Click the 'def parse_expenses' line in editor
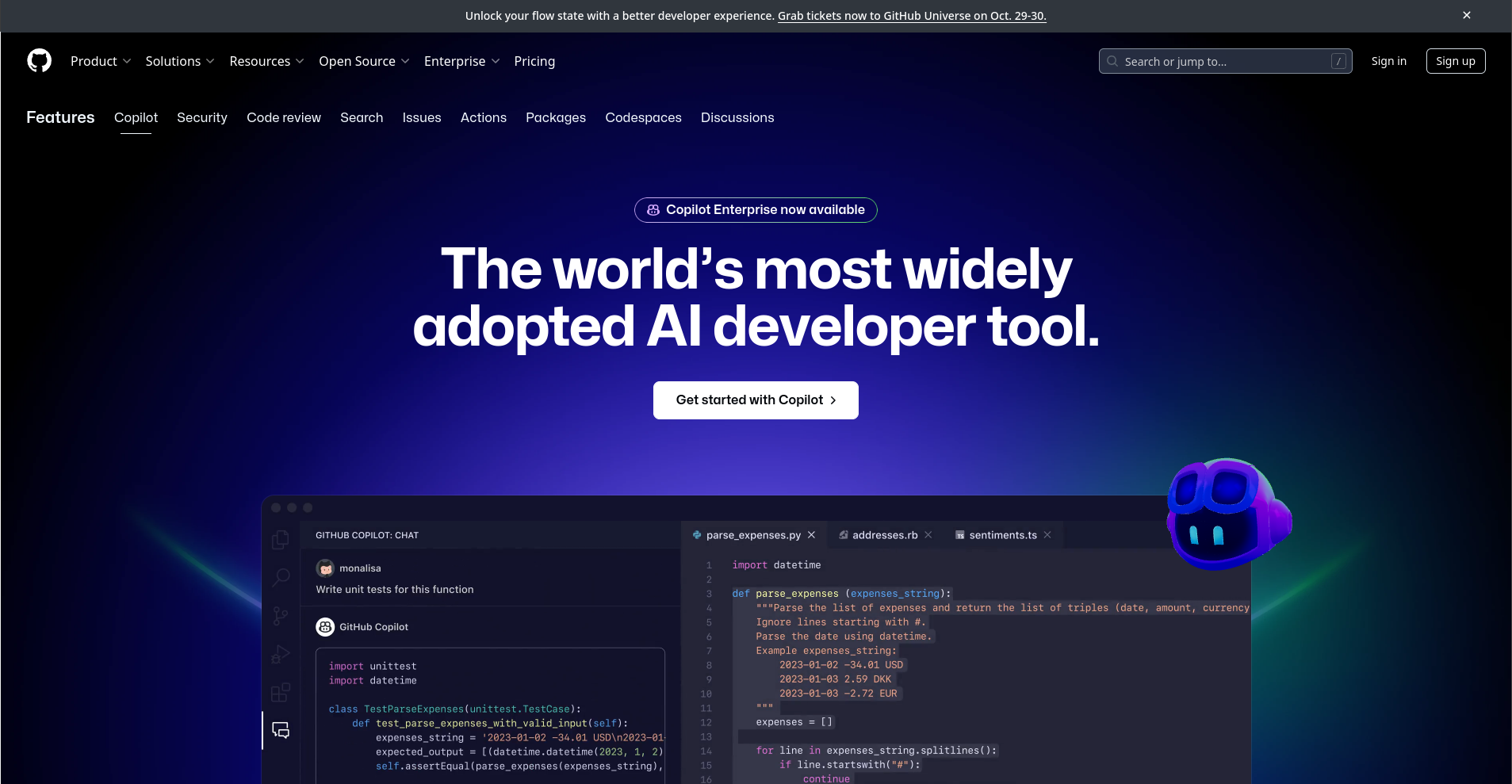Screen dimensions: 1512x784 pyautogui.click(x=841, y=594)
